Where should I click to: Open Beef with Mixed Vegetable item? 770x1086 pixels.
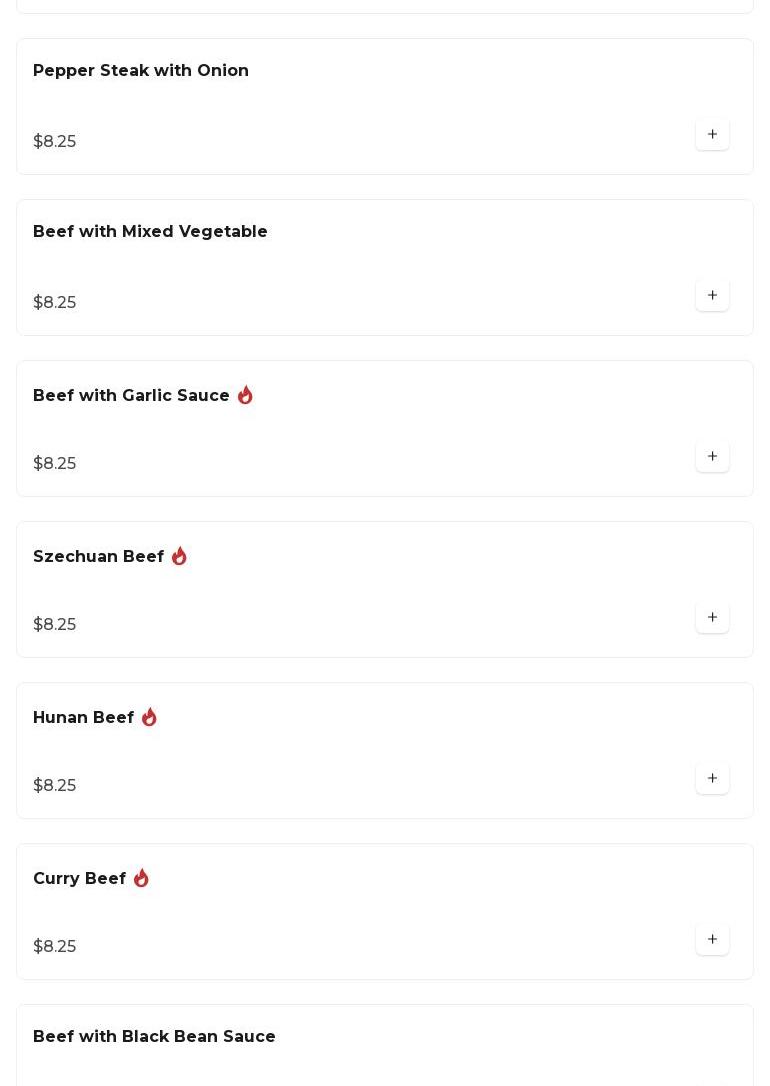[x=150, y=232]
